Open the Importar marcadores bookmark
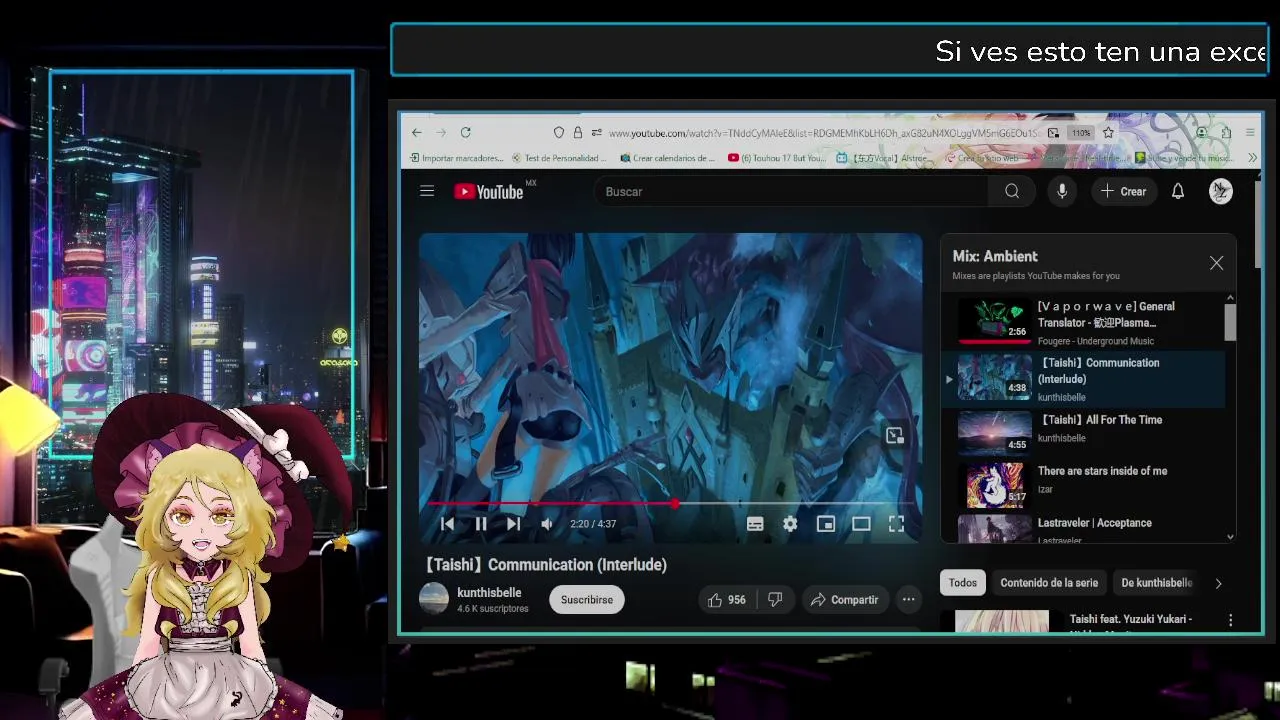The height and width of the screenshot is (720, 1280). pos(457,158)
